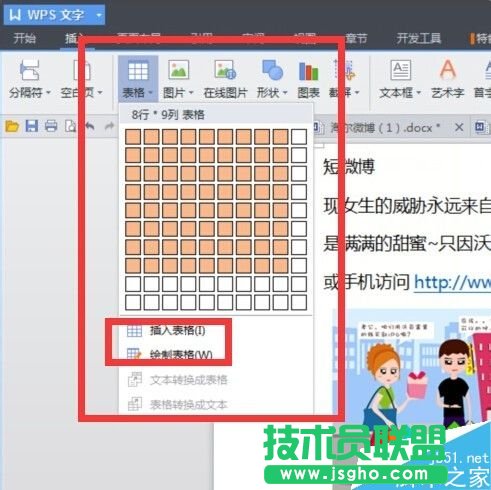This screenshot has height=490, width=491.
Task: Redo action using the forward arrow icon
Action: (109, 126)
